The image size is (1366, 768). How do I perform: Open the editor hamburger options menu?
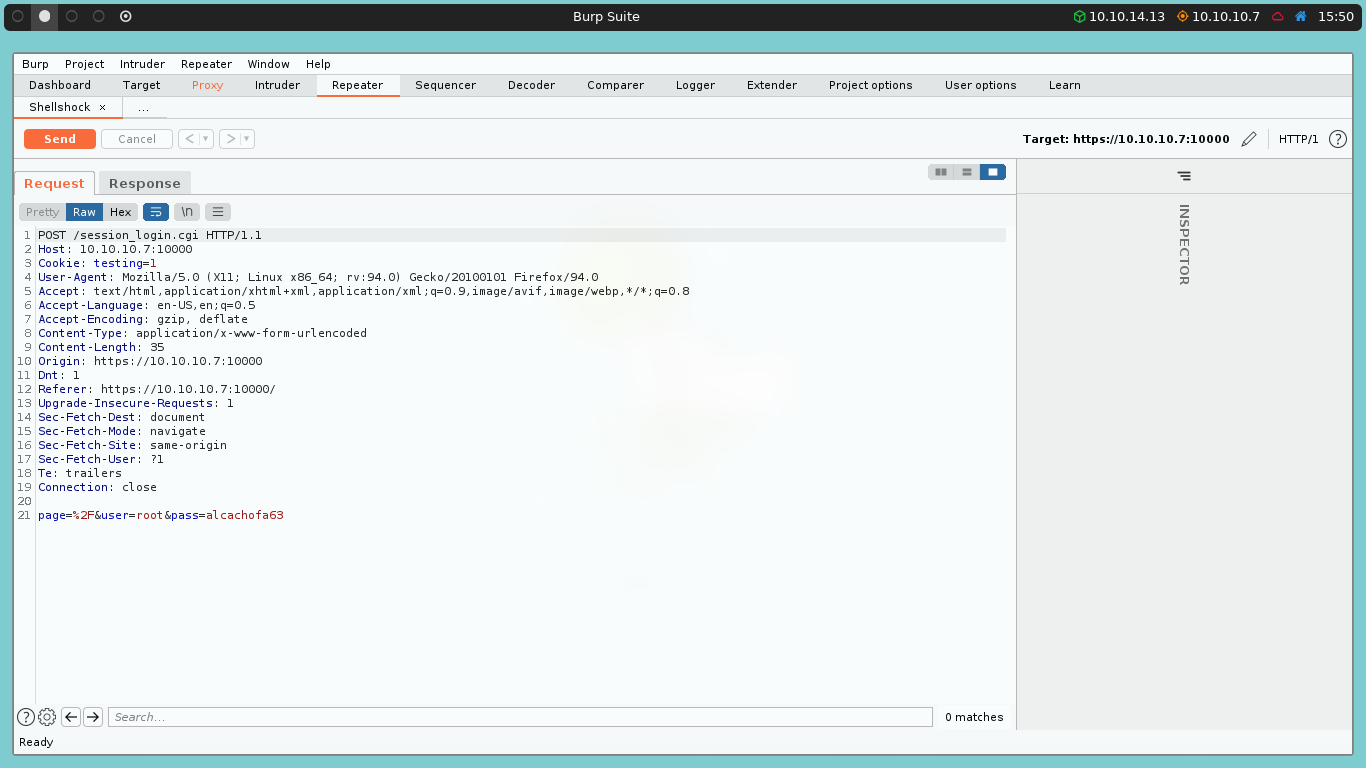point(218,212)
